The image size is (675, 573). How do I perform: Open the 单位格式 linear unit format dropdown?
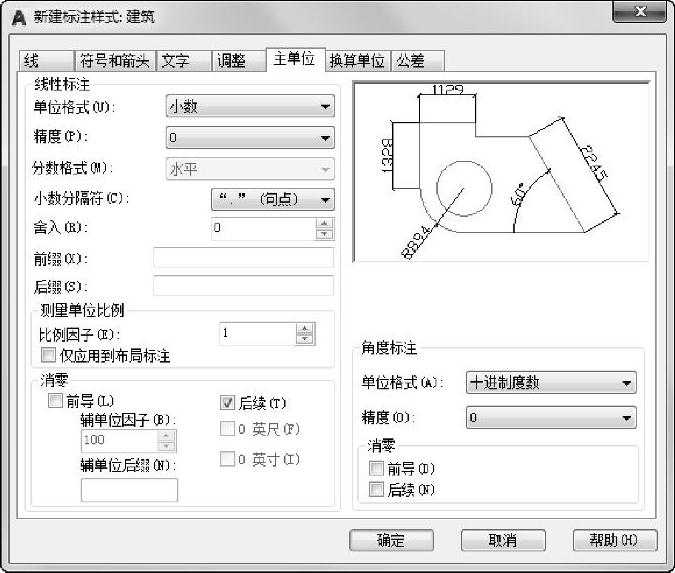(x=250, y=106)
